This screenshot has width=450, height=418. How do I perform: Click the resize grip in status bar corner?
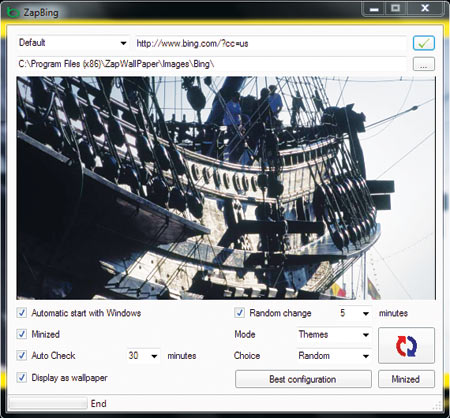(437, 405)
